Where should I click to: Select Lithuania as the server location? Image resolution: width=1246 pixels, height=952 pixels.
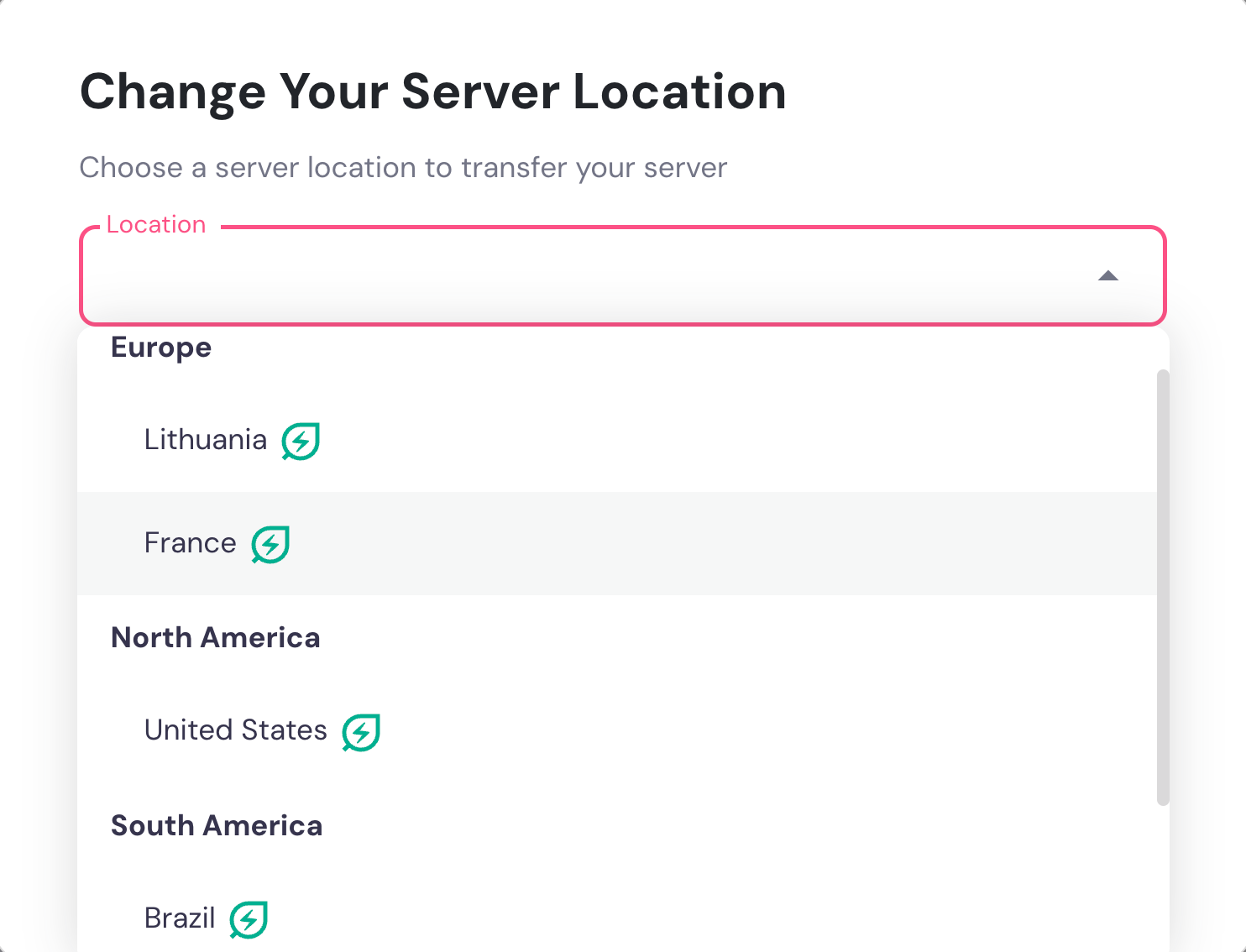point(205,438)
